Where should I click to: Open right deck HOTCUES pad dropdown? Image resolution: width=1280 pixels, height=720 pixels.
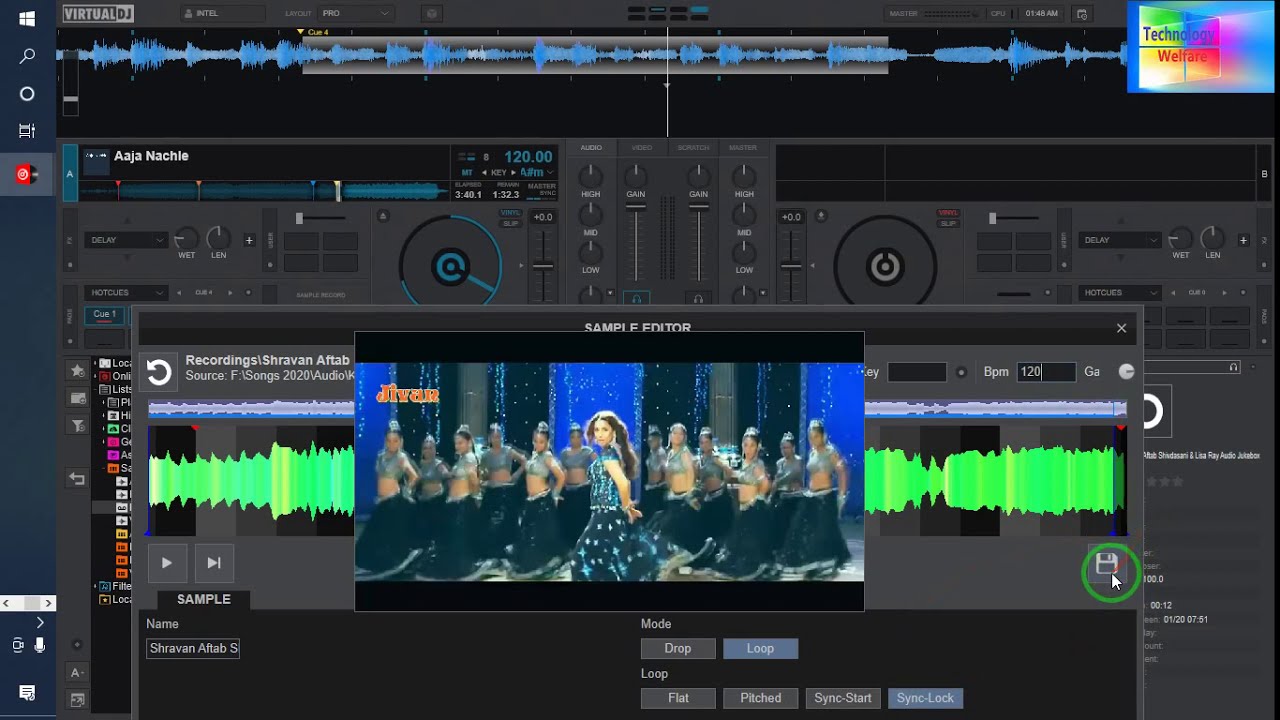[x=1119, y=293]
